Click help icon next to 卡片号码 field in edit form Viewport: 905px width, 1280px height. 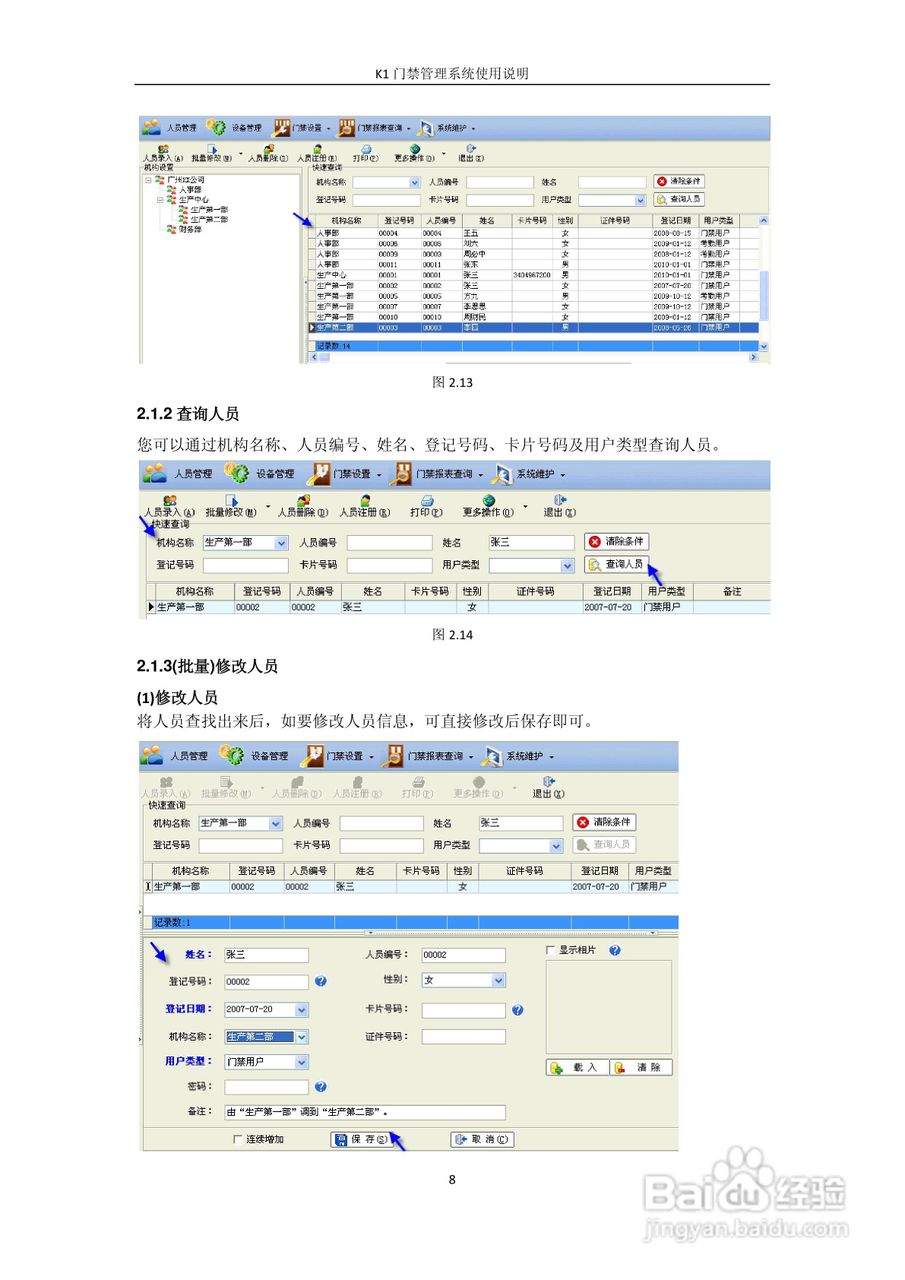[518, 1010]
